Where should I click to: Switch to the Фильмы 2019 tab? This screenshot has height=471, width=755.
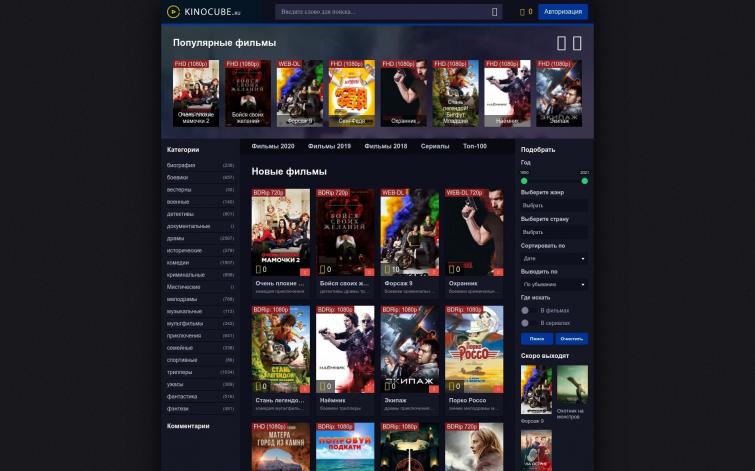click(x=329, y=146)
